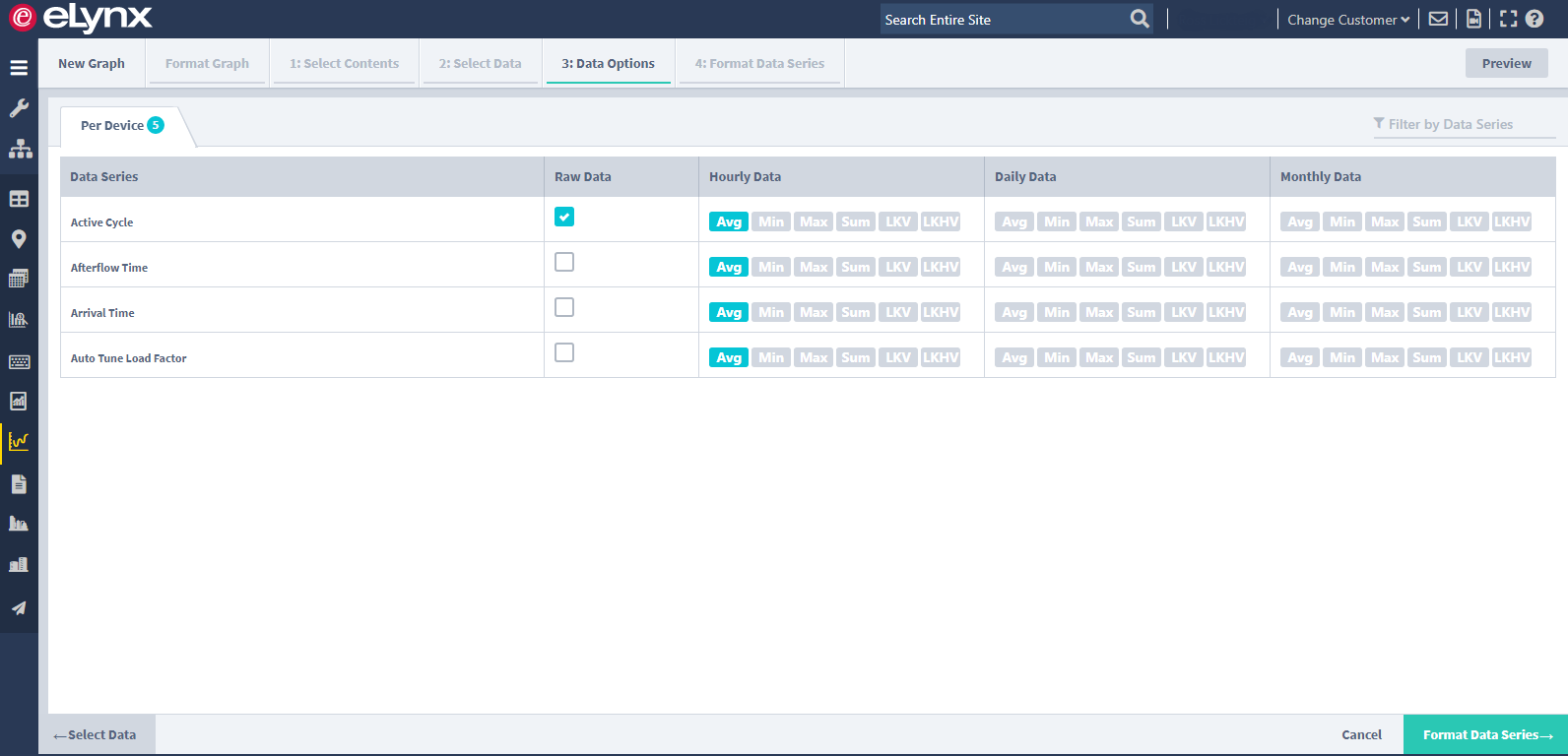Toggle Hourly Max for Arrival Time
Image resolution: width=1568 pixels, height=756 pixels.
[x=814, y=312]
